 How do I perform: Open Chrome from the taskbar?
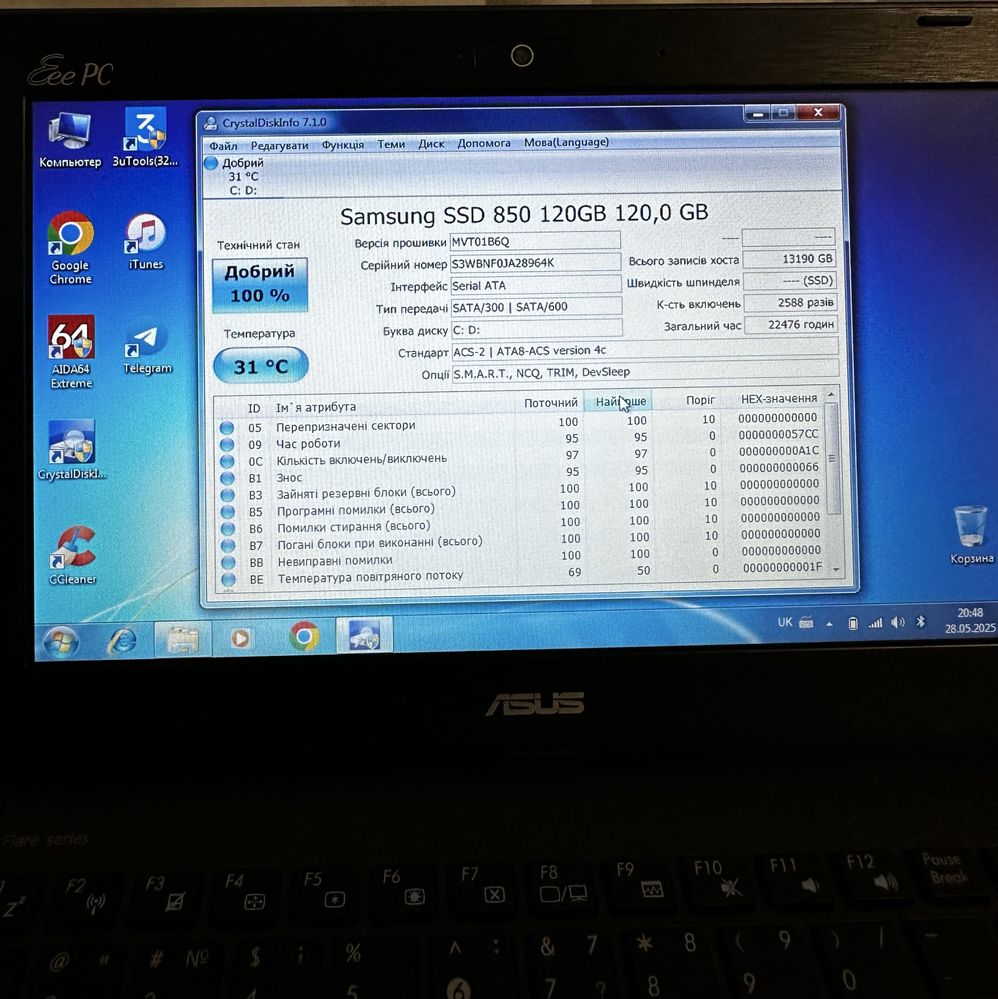click(x=304, y=636)
